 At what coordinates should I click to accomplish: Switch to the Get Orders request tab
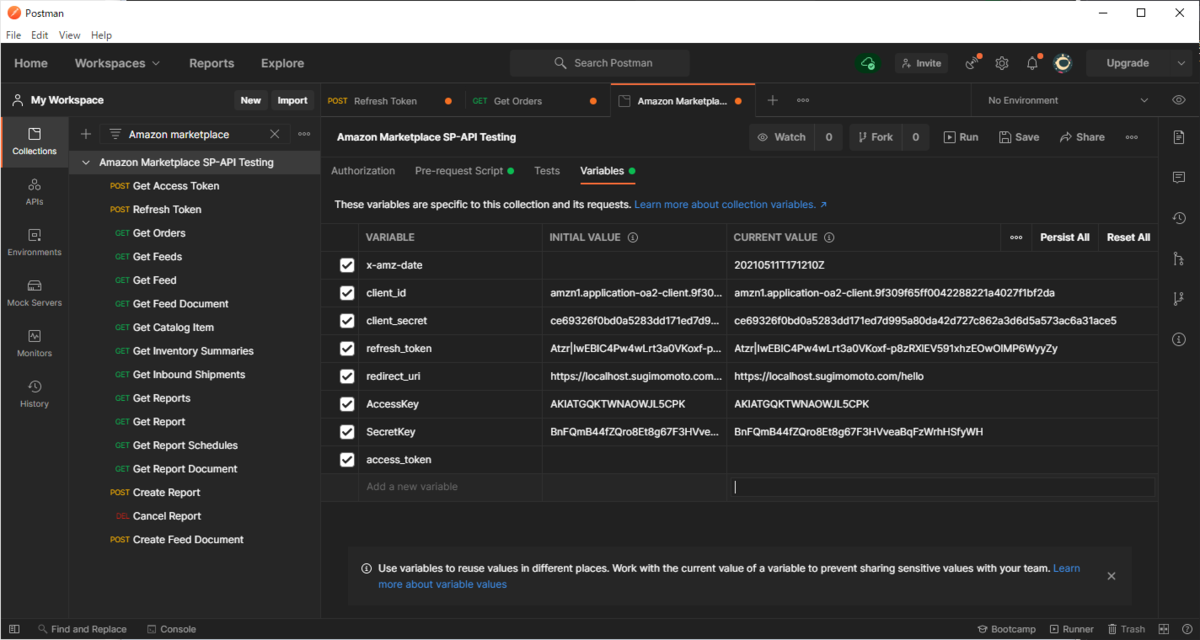(536, 101)
